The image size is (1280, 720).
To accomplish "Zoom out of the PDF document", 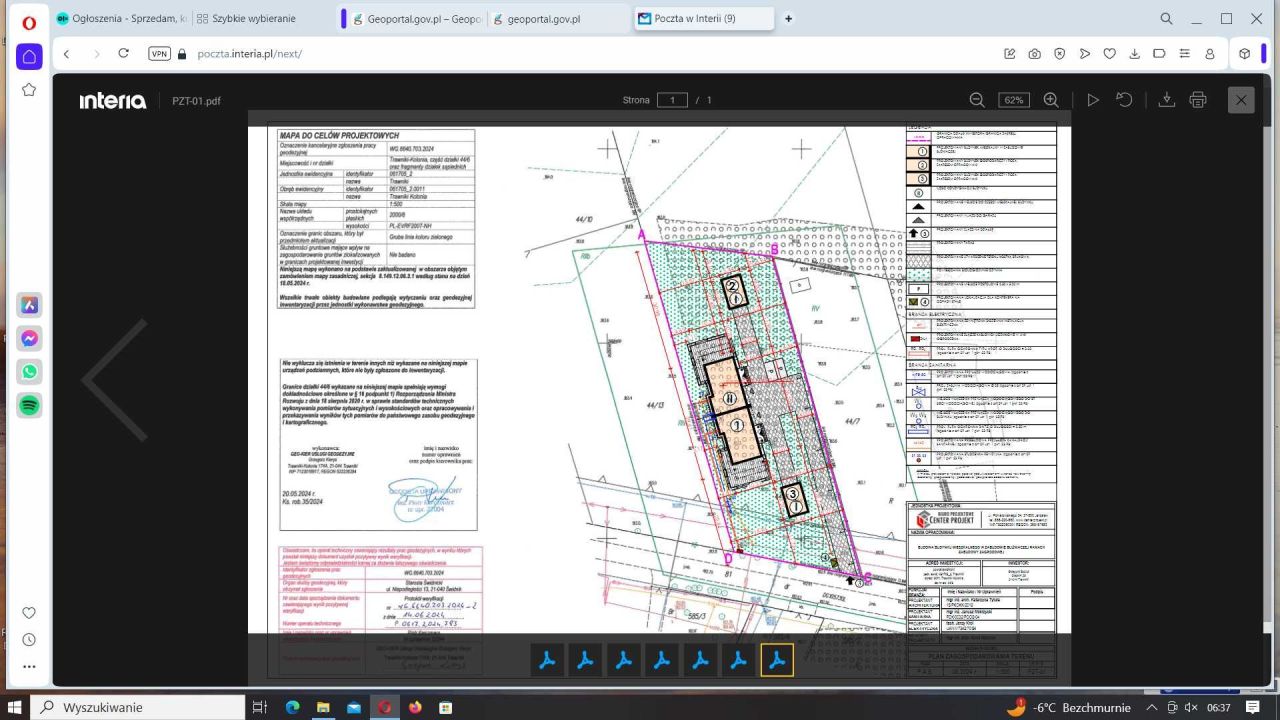I will [977, 100].
